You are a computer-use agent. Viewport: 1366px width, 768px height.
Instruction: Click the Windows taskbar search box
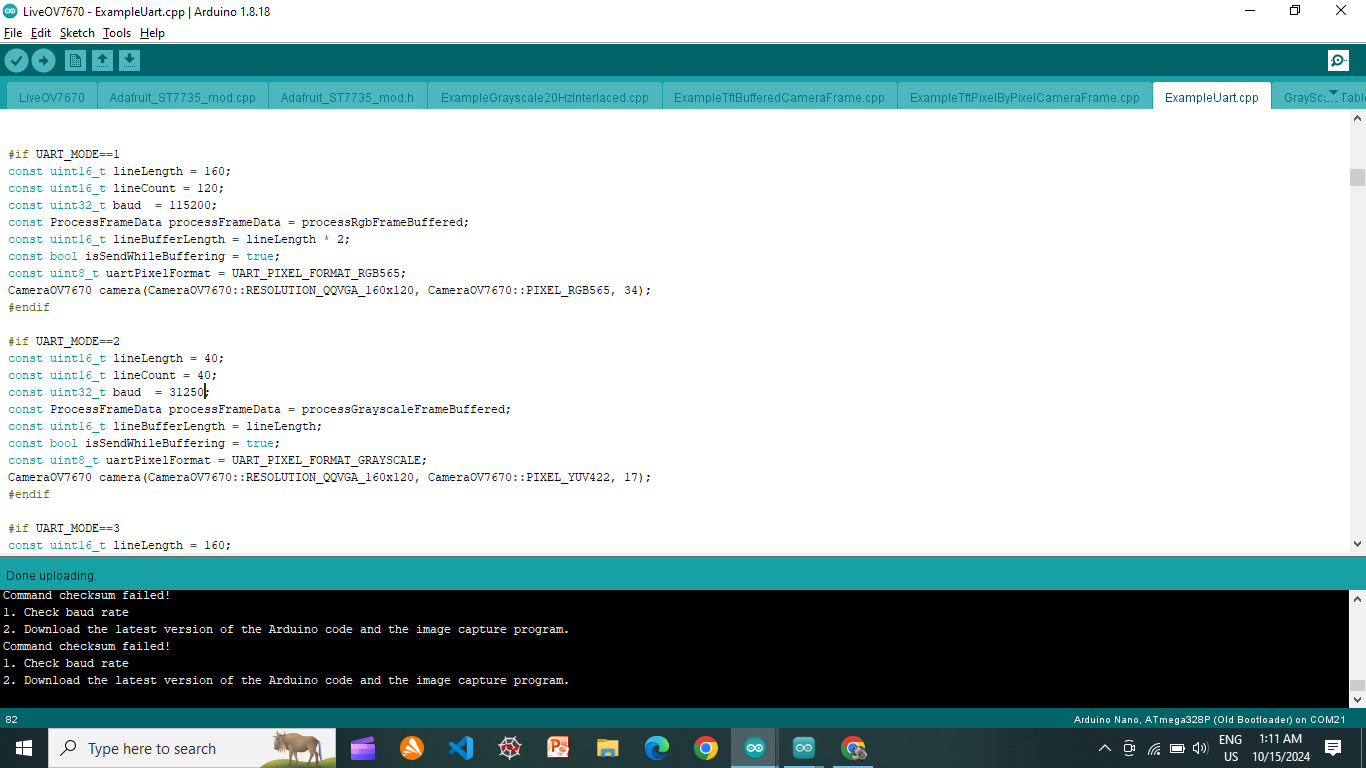(192, 748)
